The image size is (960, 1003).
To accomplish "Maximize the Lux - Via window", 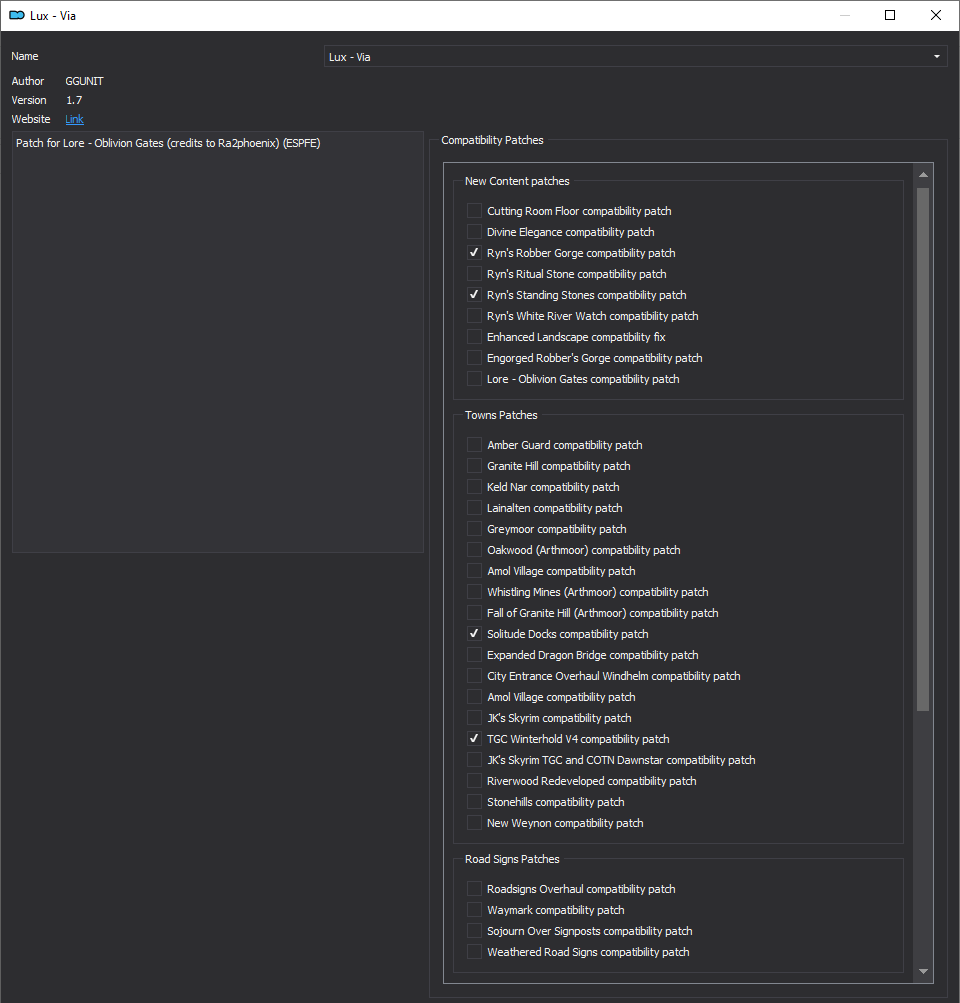I will [x=890, y=15].
